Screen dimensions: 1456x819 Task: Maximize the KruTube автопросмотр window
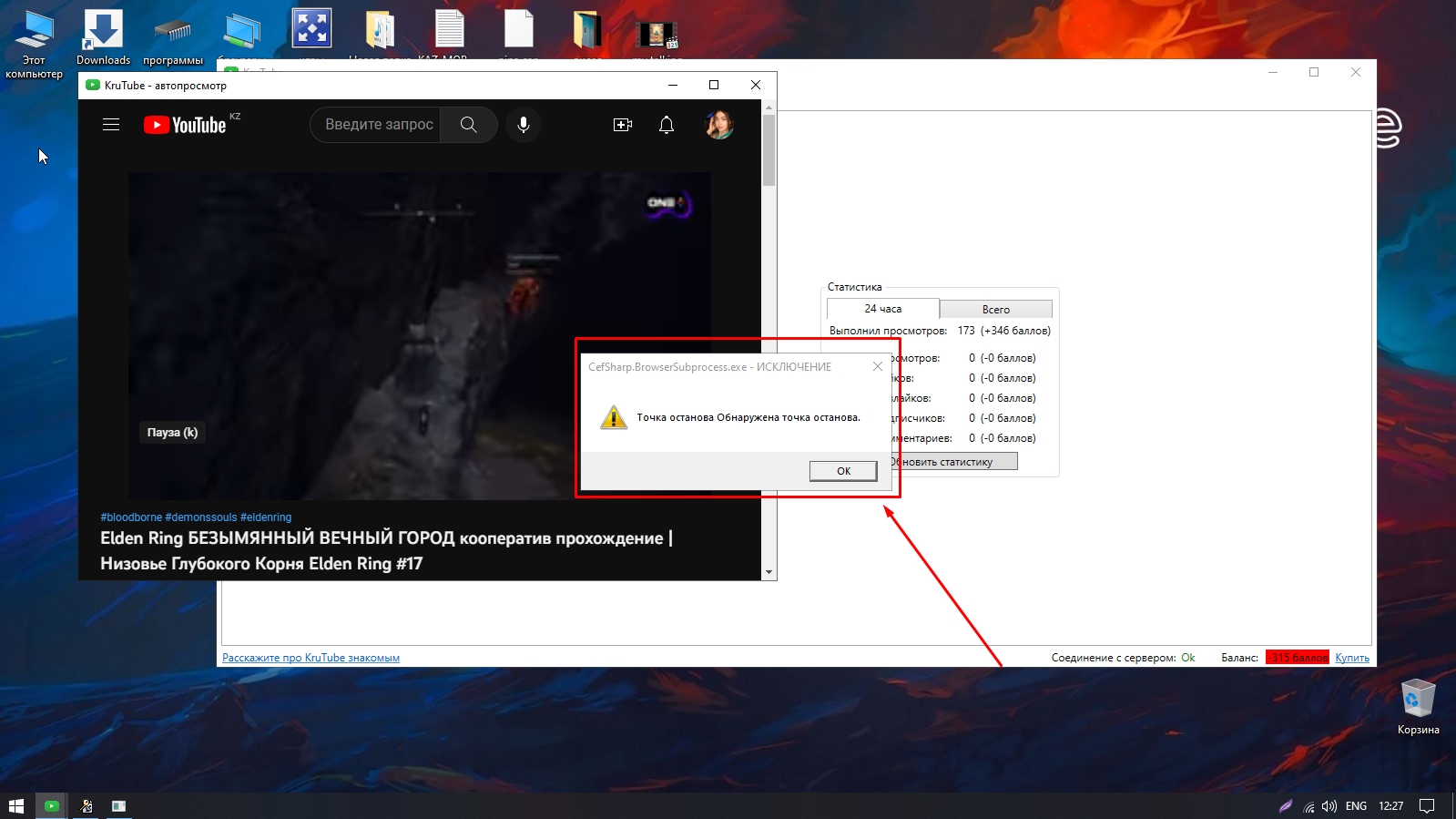[714, 85]
